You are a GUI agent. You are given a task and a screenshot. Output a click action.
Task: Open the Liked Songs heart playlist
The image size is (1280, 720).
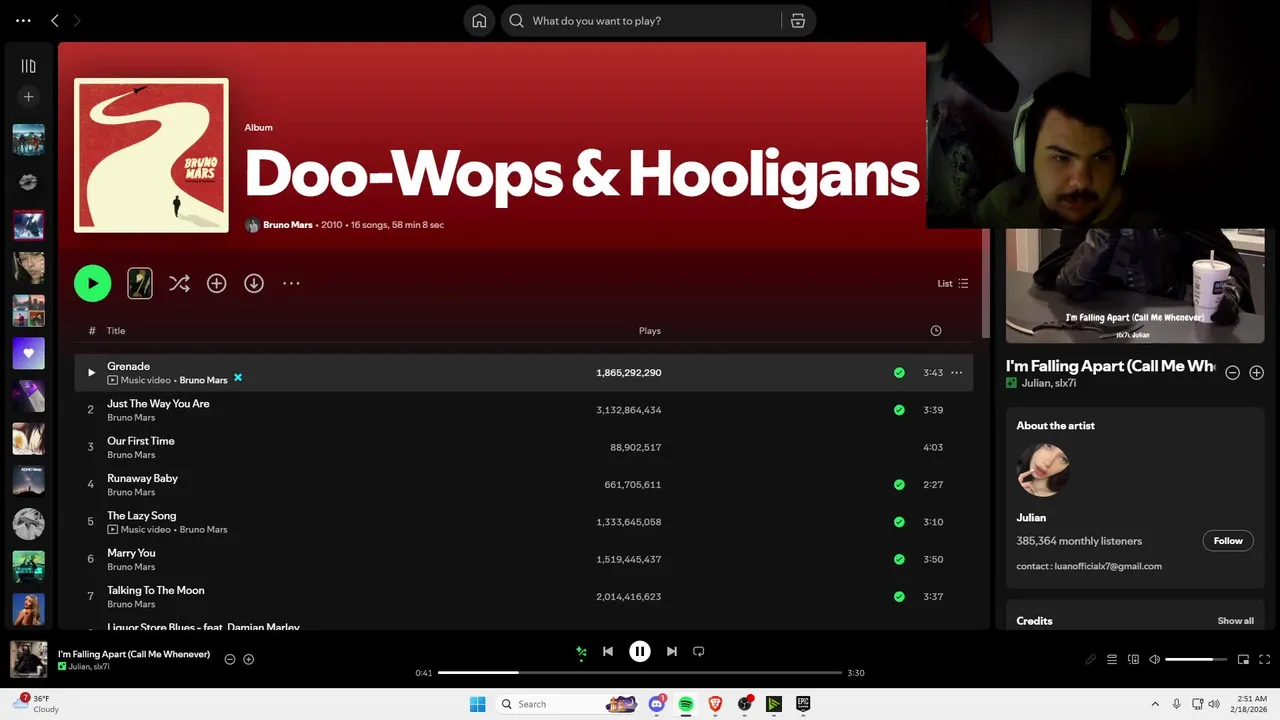click(x=28, y=353)
